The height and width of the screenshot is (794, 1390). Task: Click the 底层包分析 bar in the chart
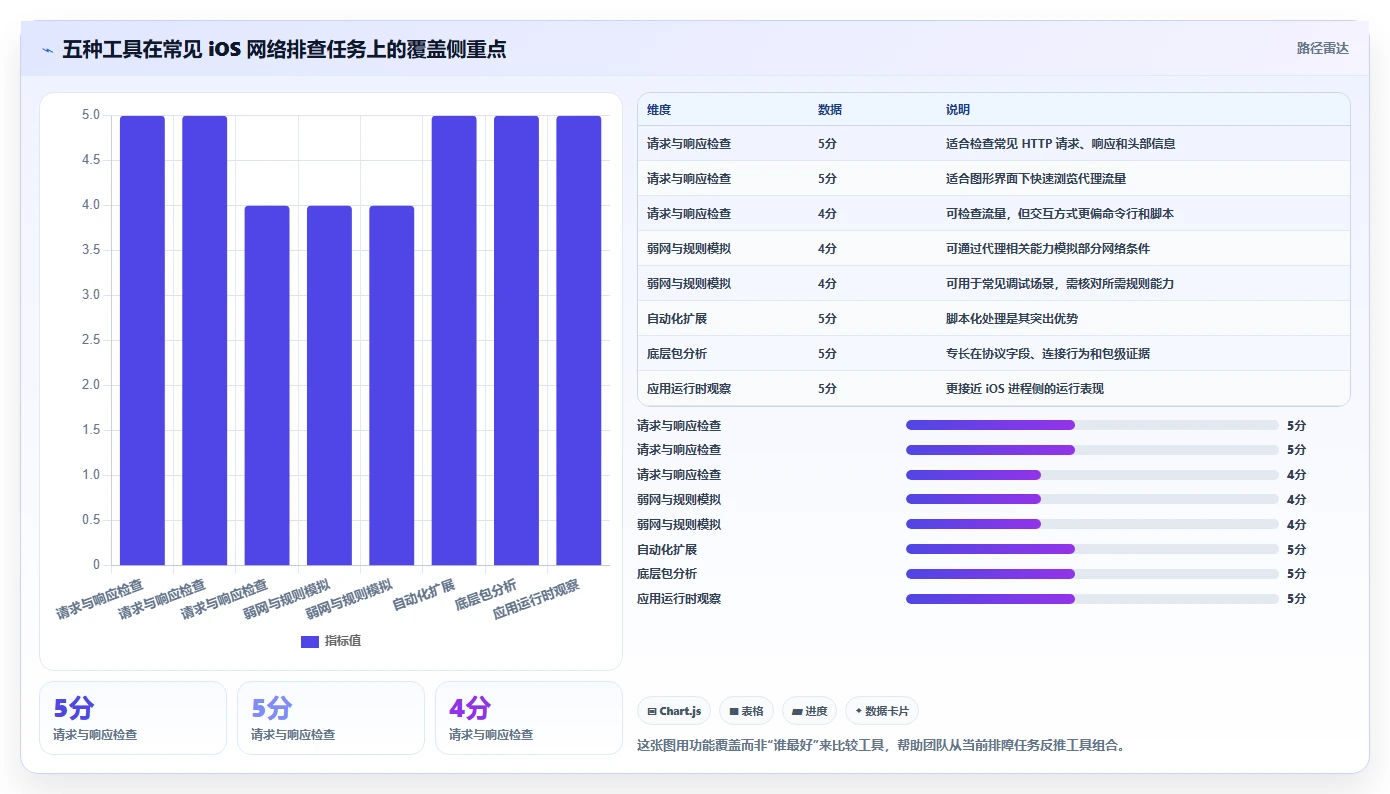point(516,340)
